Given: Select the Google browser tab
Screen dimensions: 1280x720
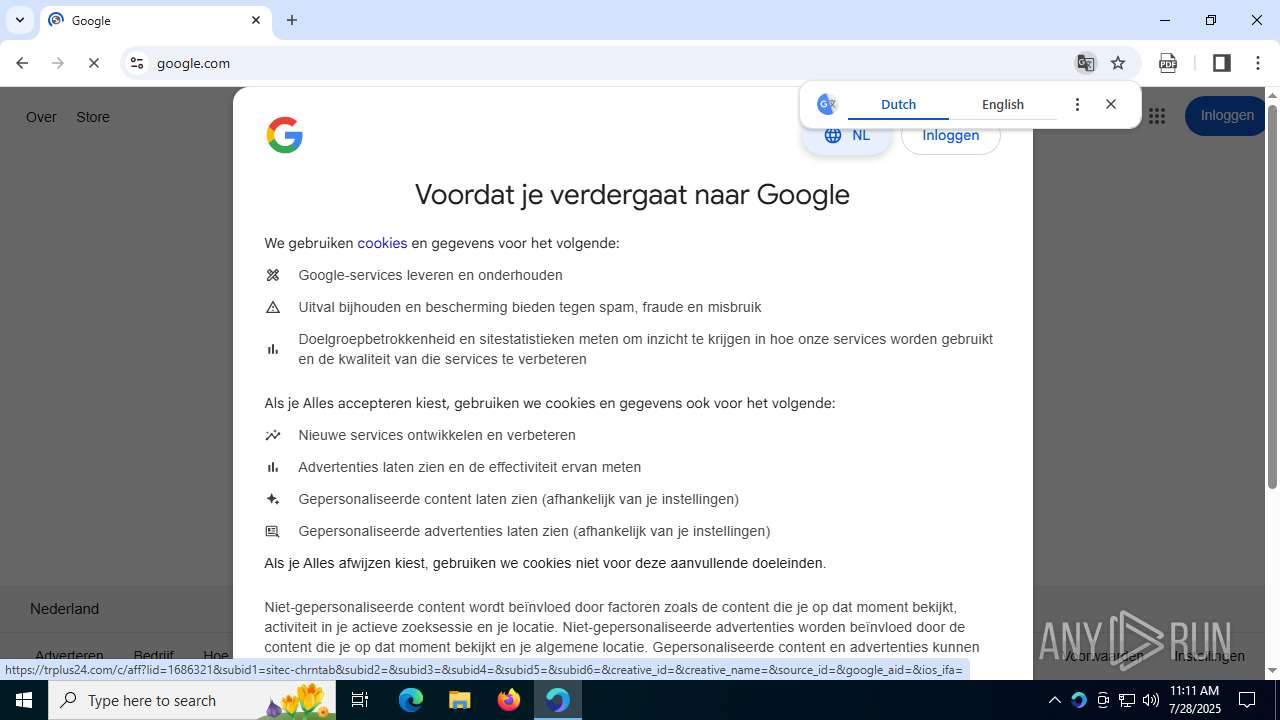Looking at the screenshot, I should coord(155,20).
